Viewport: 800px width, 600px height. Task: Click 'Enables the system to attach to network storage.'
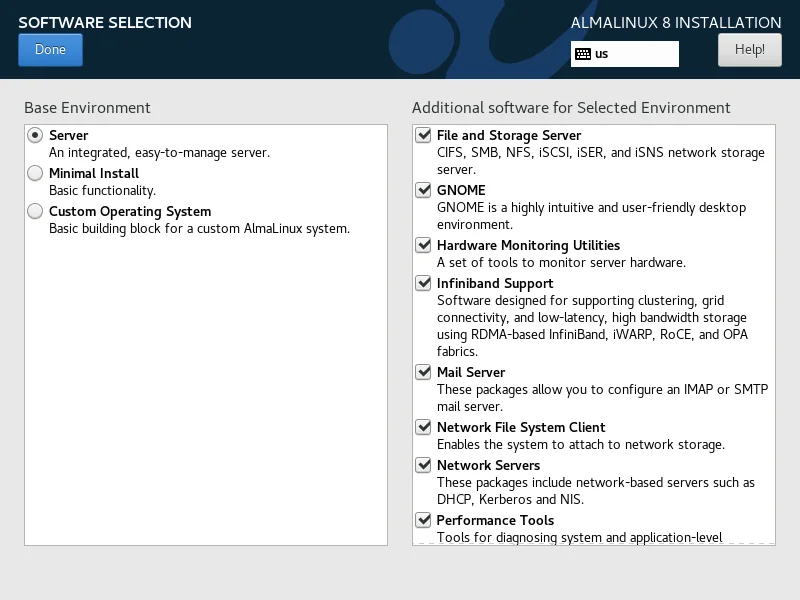[581, 444]
